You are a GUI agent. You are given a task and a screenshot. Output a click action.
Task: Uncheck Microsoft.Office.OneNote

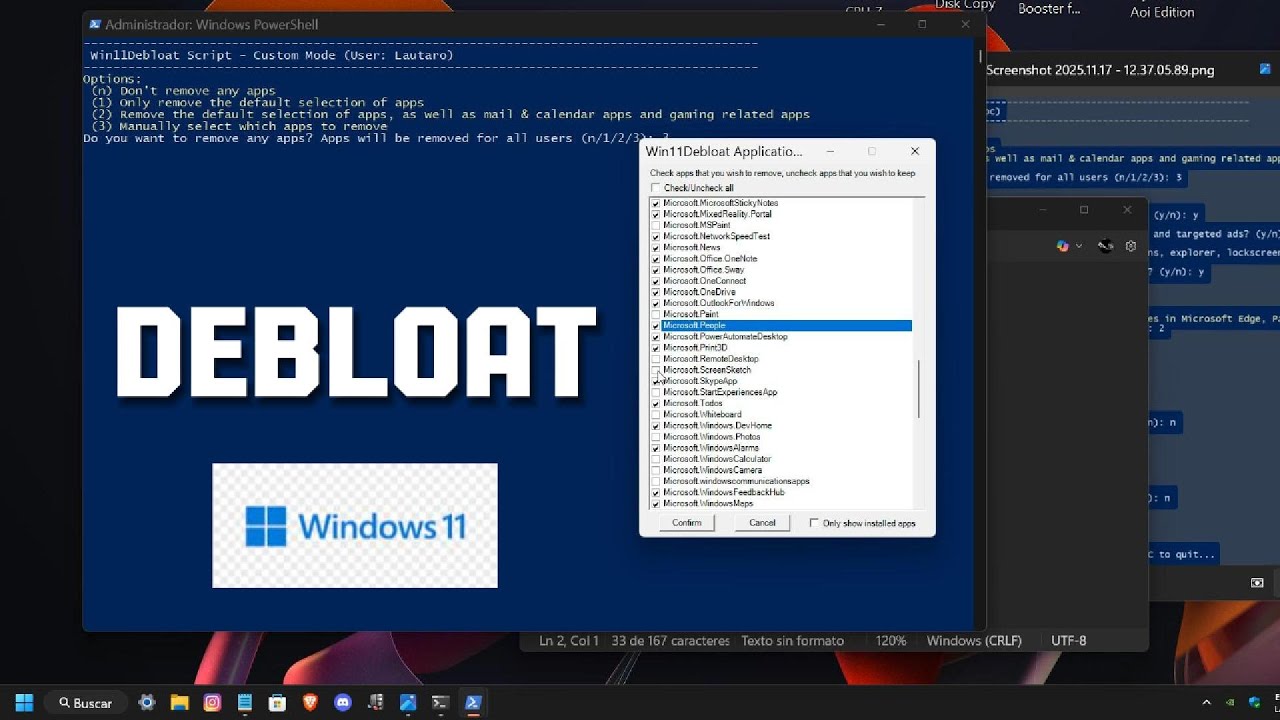coord(656,259)
